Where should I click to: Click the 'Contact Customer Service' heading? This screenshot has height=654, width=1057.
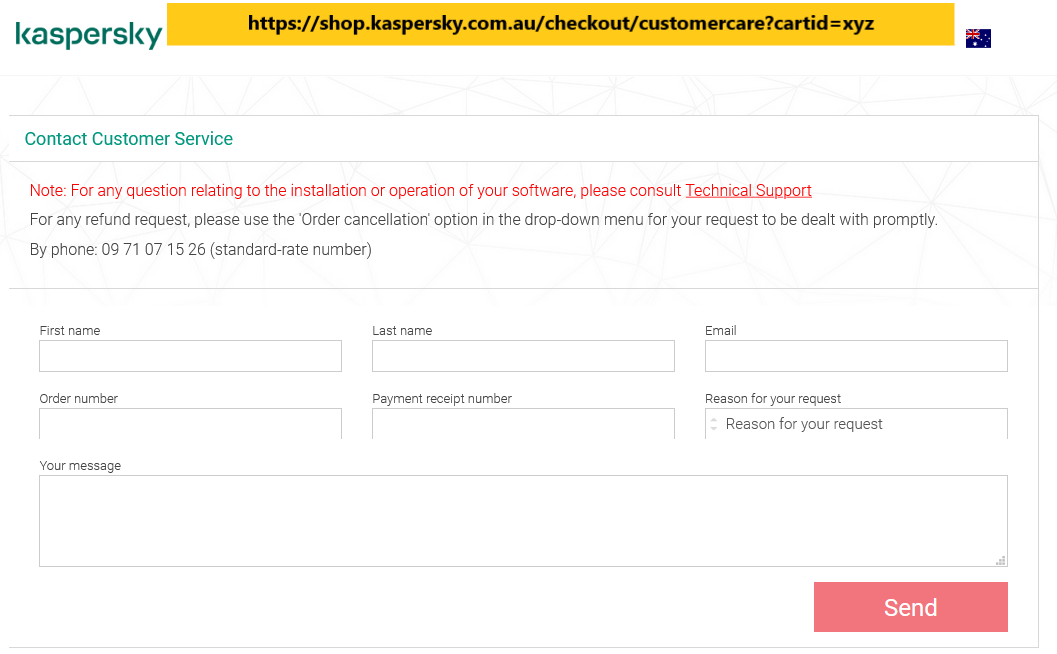pyautogui.click(x=129, y=139)
